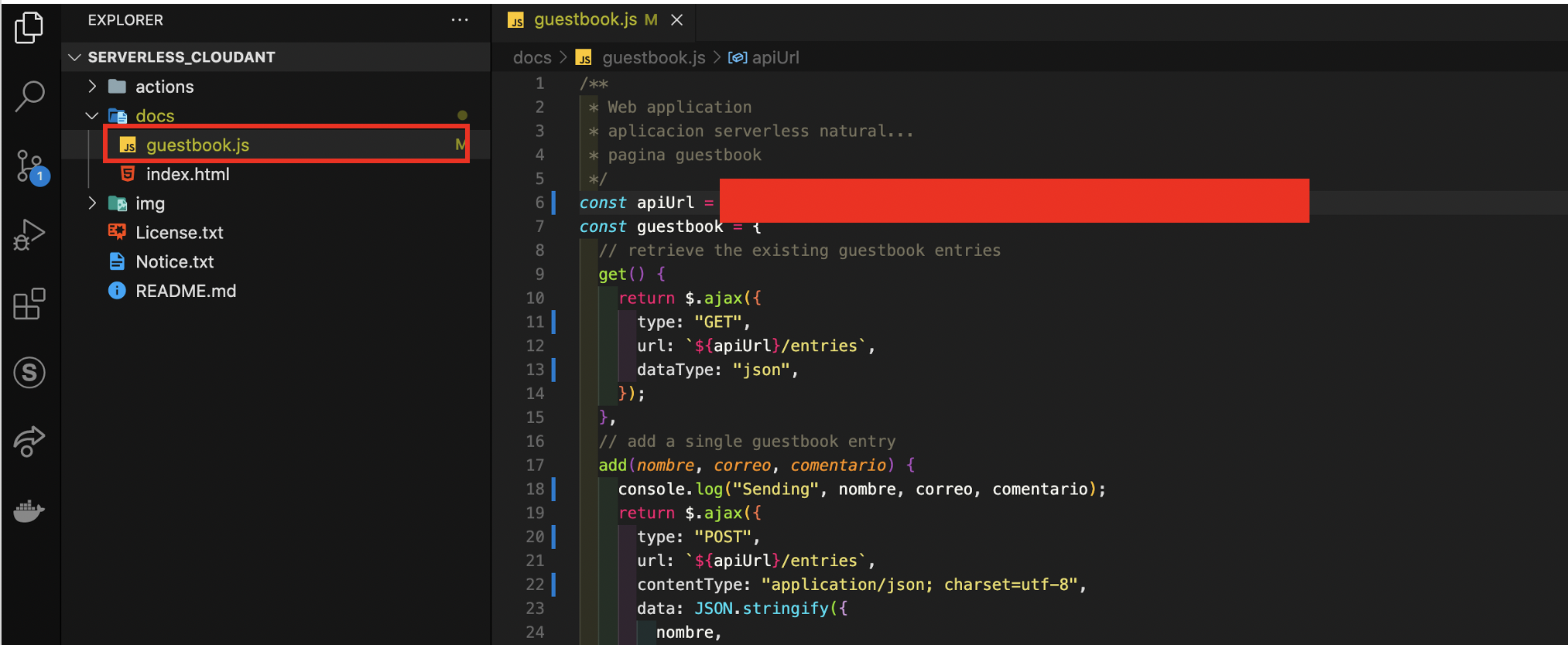Open License.txt file
The image size is (1568, 645).
pos(179,233)
